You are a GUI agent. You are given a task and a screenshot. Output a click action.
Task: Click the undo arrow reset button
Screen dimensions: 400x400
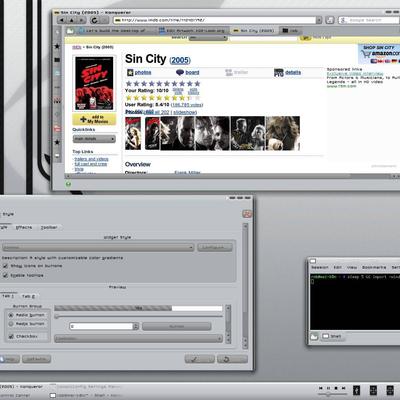[x=232, y=359]
